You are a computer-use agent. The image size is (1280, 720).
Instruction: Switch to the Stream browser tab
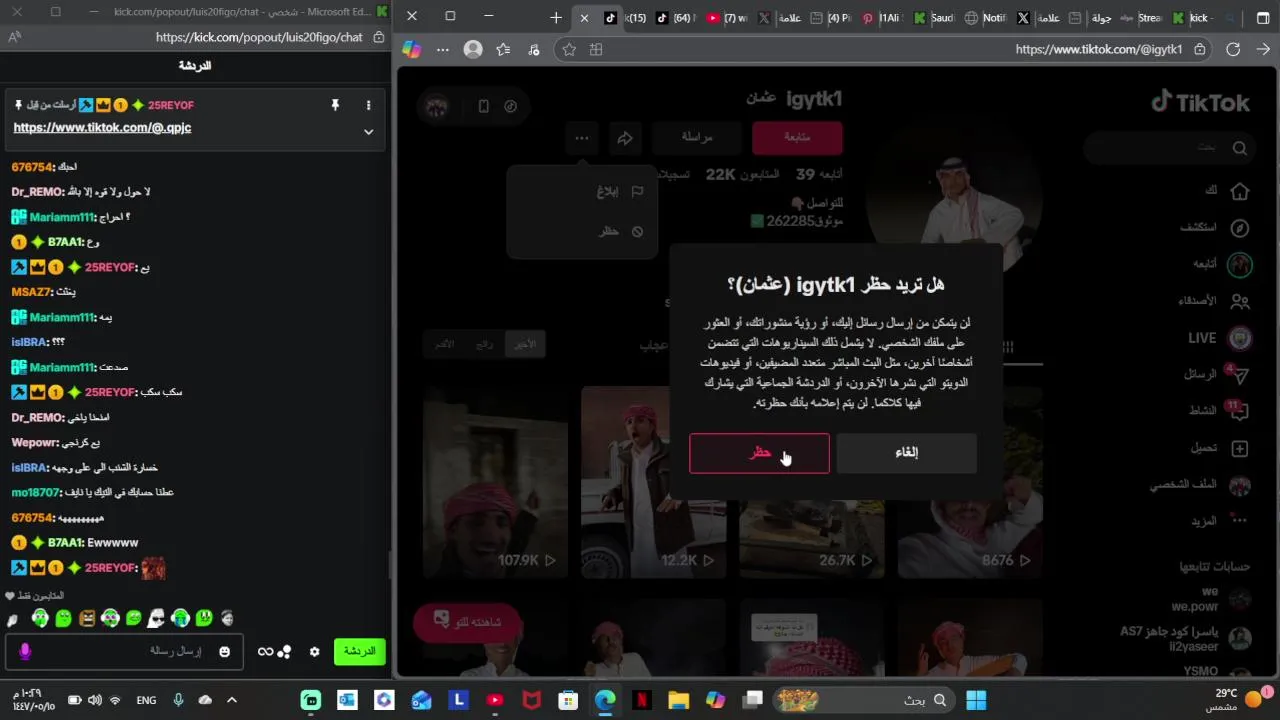coord(1142,18)
